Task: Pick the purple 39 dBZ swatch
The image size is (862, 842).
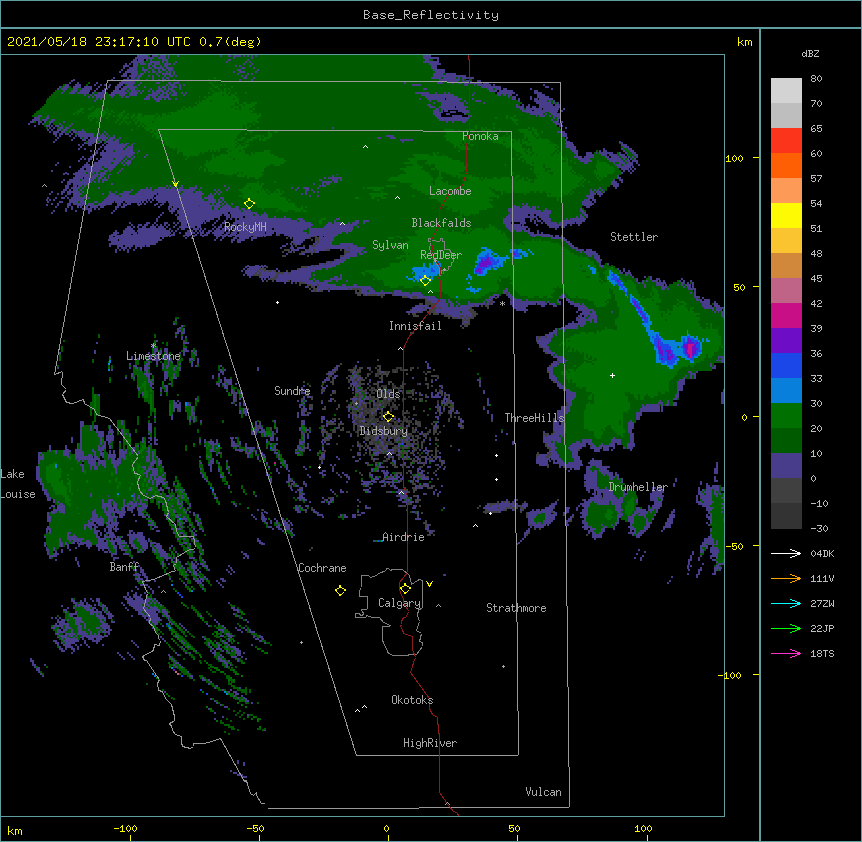Action: (786, 341)
